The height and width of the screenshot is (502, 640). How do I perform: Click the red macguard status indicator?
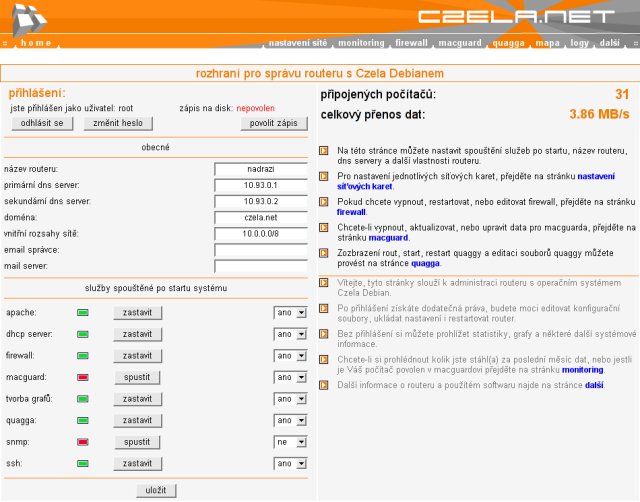coord(83,377)
